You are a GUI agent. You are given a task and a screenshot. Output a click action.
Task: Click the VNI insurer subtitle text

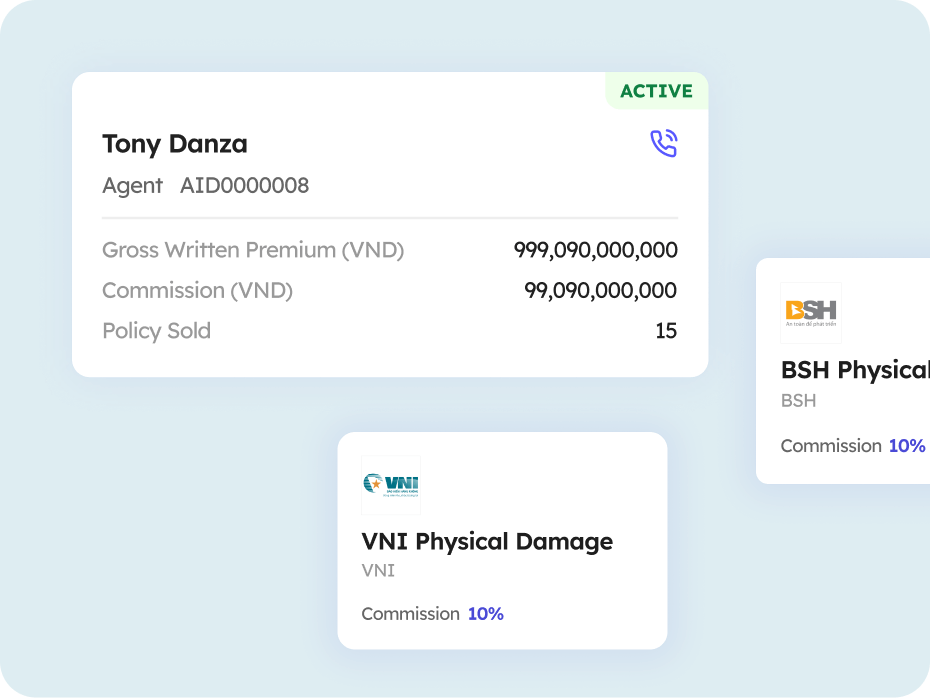378,571
